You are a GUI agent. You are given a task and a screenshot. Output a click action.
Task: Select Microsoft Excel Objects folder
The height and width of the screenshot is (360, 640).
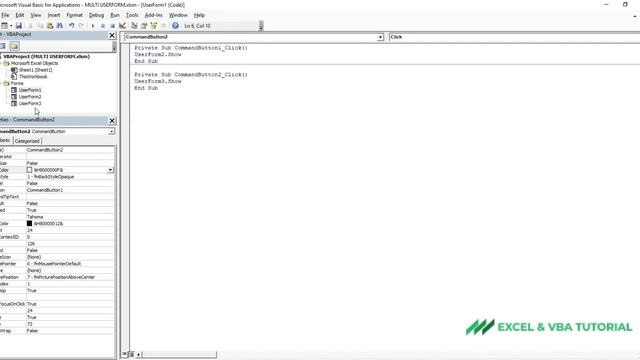pyautogui.click(x=34, y=63)
